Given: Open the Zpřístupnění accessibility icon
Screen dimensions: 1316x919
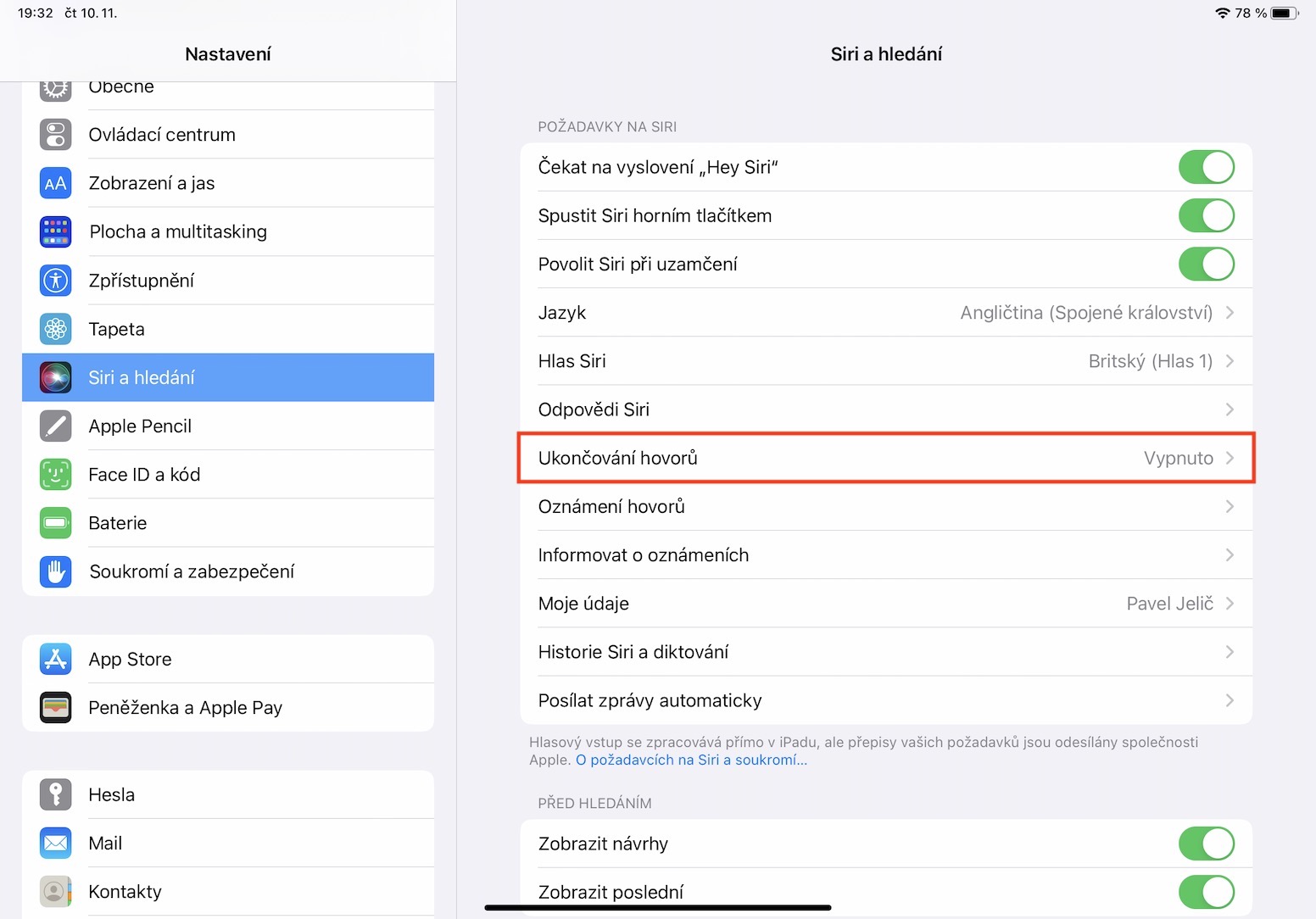Looking at the screenshot, I should [56, 281].
